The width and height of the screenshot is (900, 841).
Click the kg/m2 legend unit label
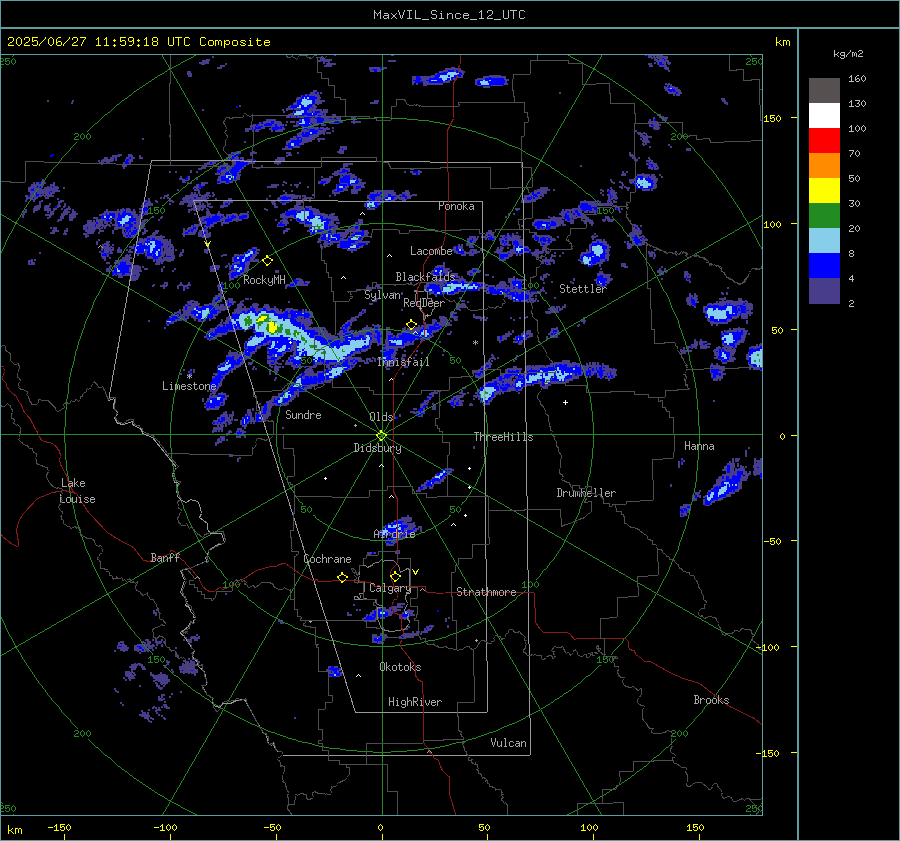click(x=848, y=54)
